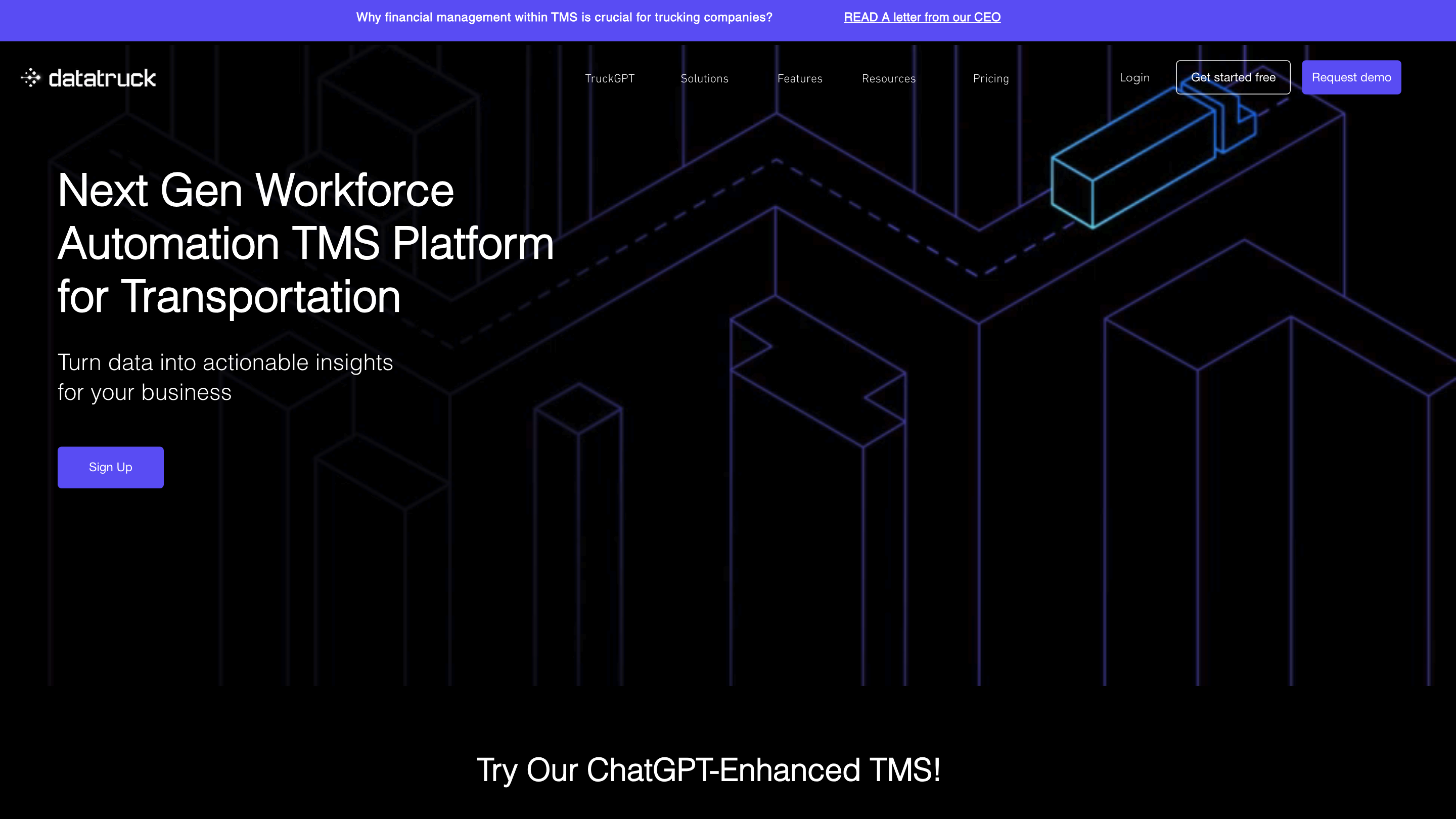Open READ A letter from our CEO link
This screenshot has height=819, width=1456.
pyautogui.click(x=922, y=17)
